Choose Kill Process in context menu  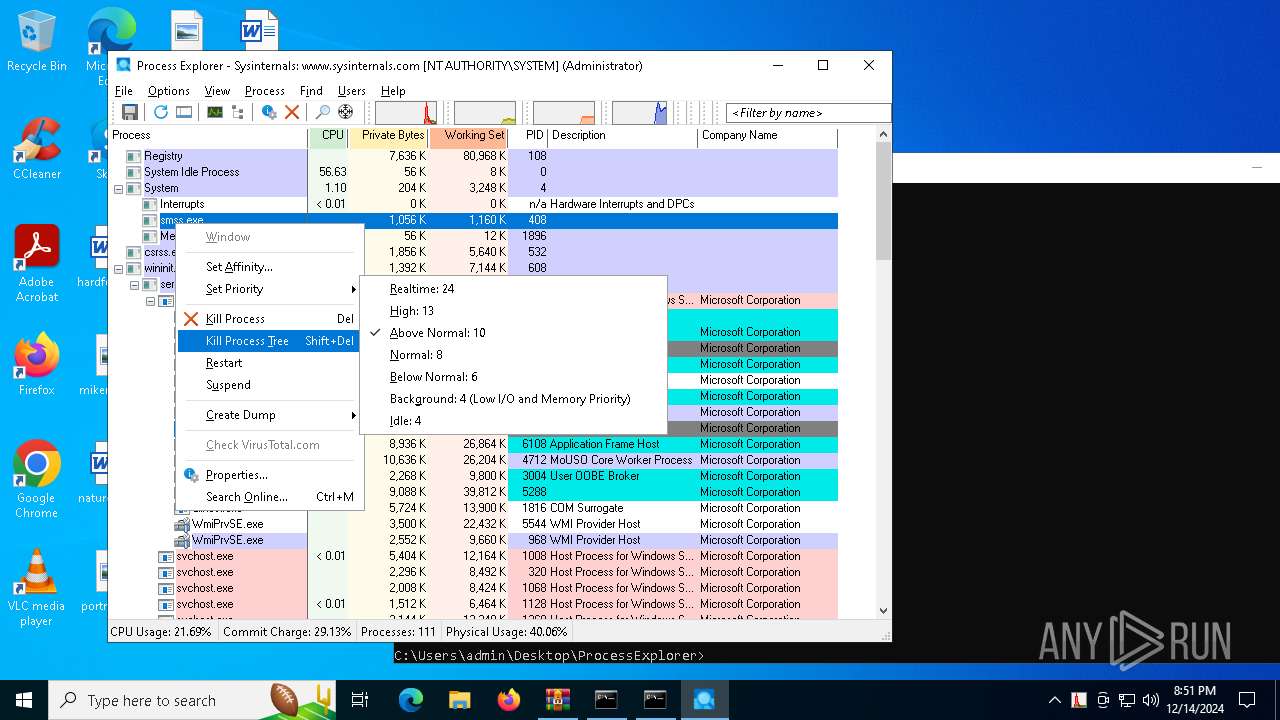[x=269, y=319]
